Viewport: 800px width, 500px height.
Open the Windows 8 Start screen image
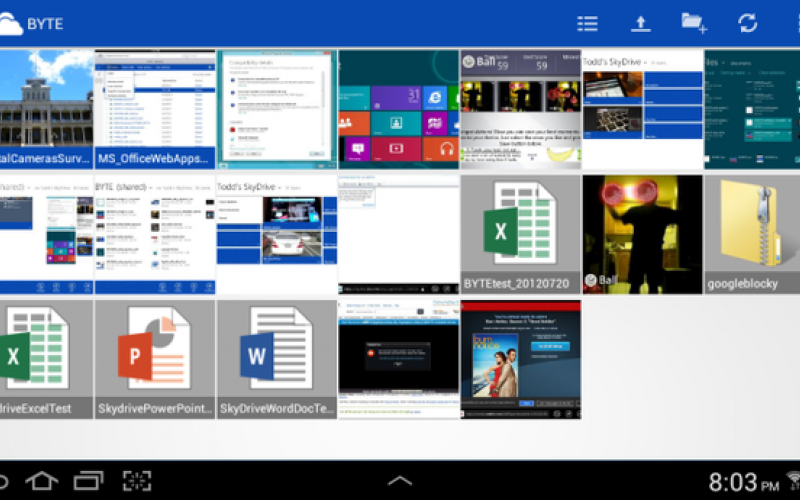(398, 108)
